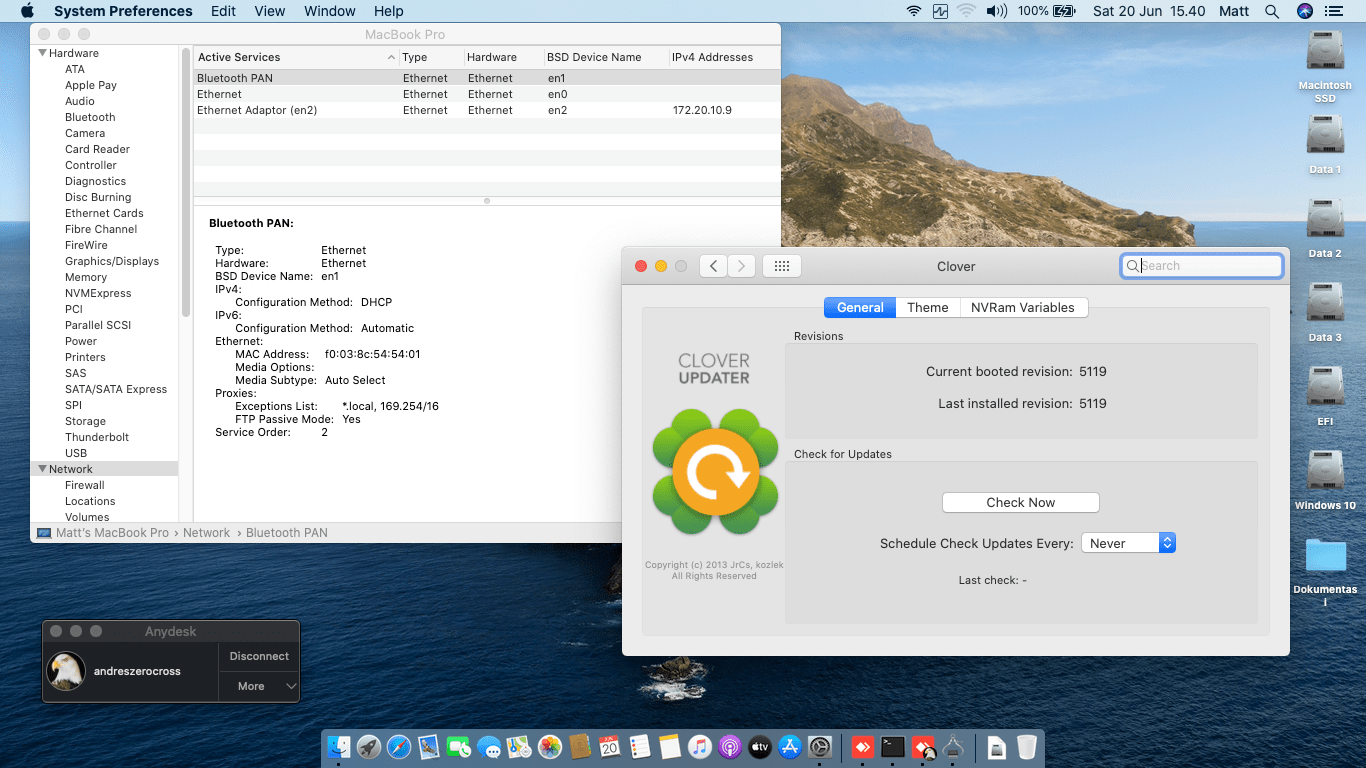Open the Window menu
The image size is (1366, 768).
click(x=330, y=11)
